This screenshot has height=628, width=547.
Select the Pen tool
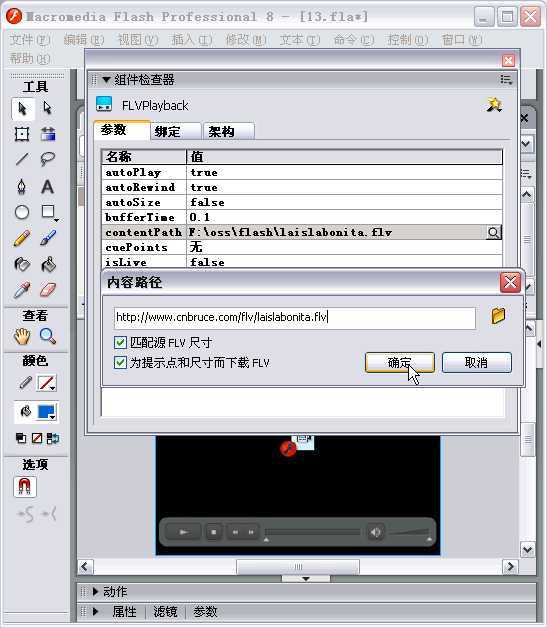point(22,186)
